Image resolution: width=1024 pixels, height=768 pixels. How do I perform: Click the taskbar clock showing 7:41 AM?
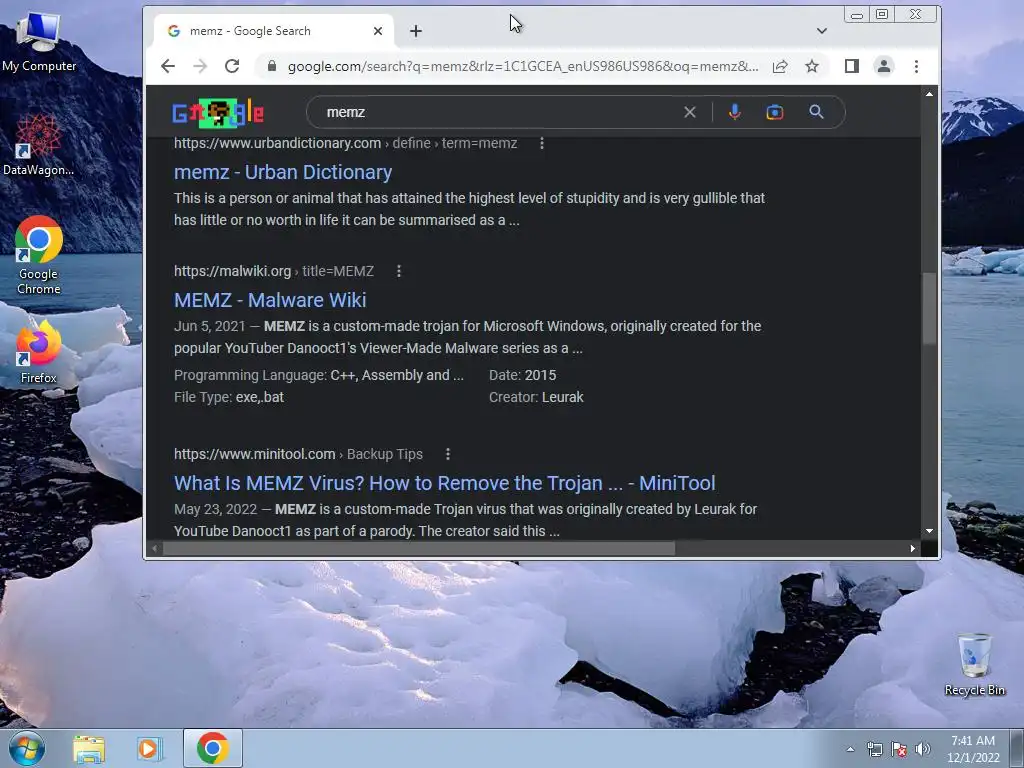tap(973, 749)
